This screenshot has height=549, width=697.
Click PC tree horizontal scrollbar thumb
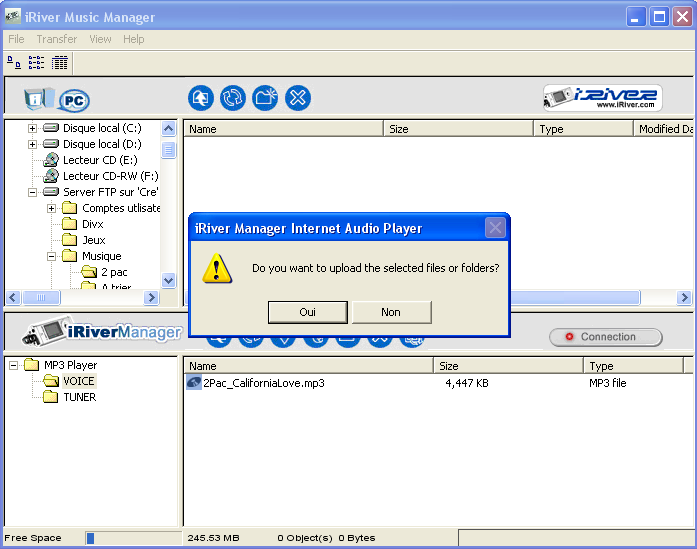(41, 297)
